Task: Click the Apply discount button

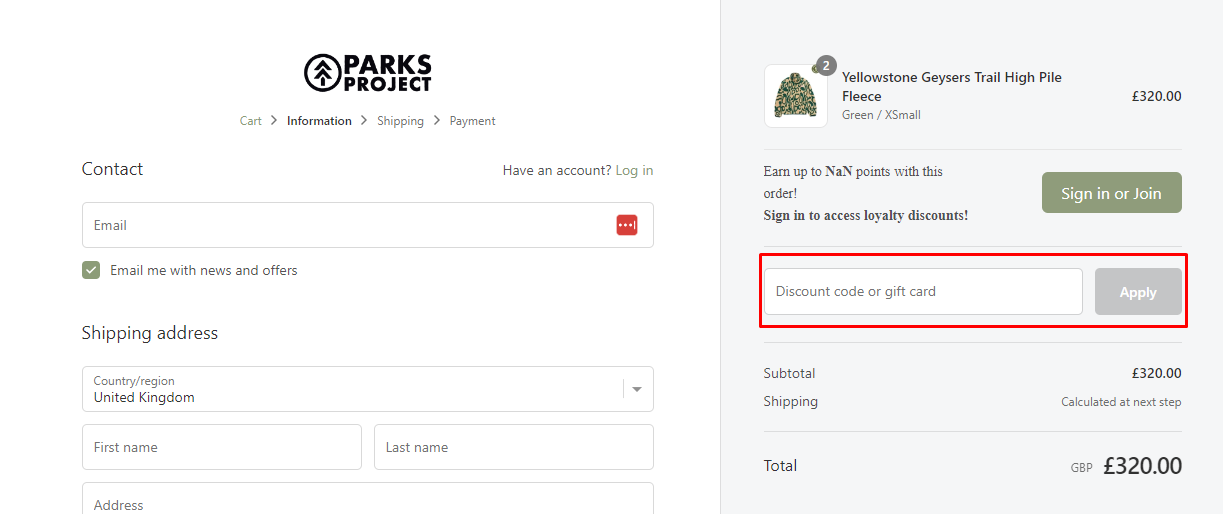Action: click(1138, 292)
